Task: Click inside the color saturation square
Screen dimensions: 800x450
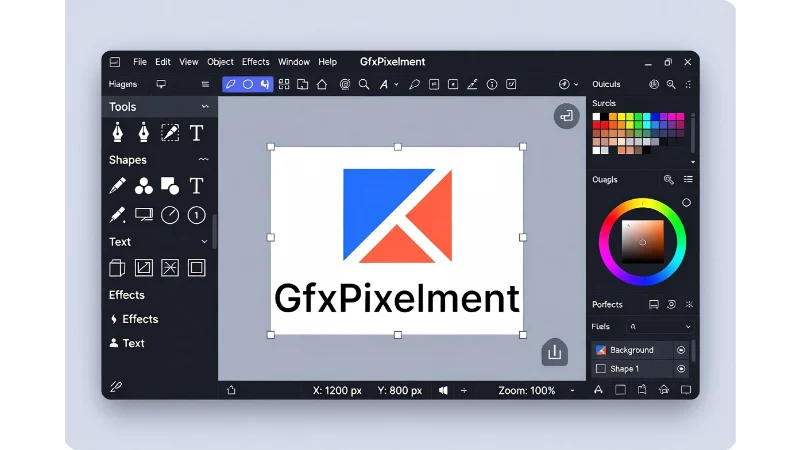Action: tap(643, 242)
